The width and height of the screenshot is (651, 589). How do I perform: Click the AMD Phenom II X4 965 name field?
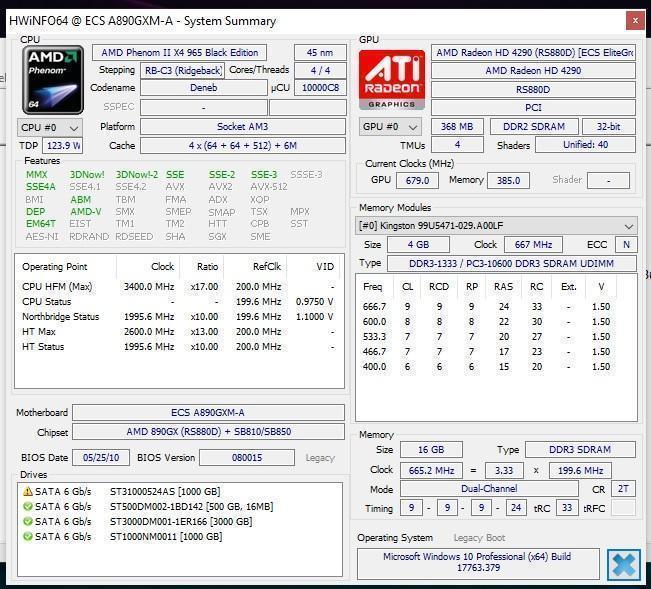[179, 53]
